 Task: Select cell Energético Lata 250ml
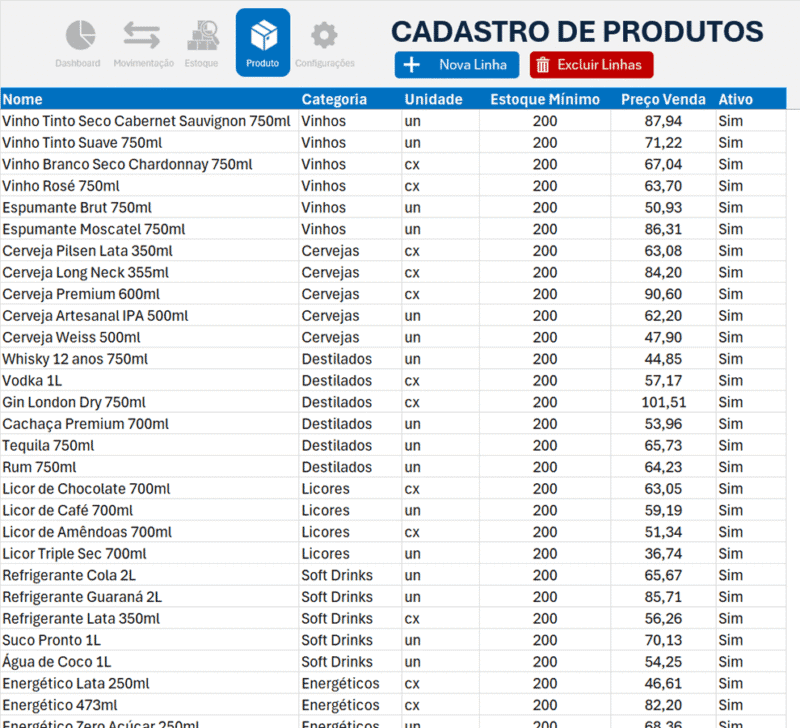pos(149,683)
